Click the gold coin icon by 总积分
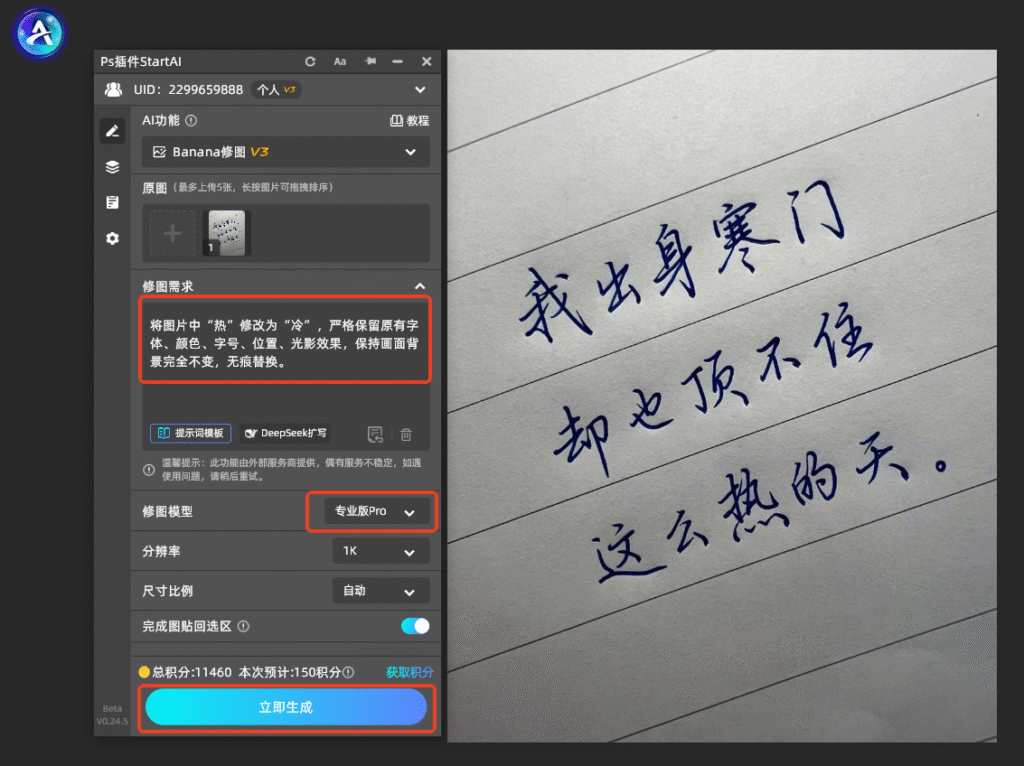 144,672
